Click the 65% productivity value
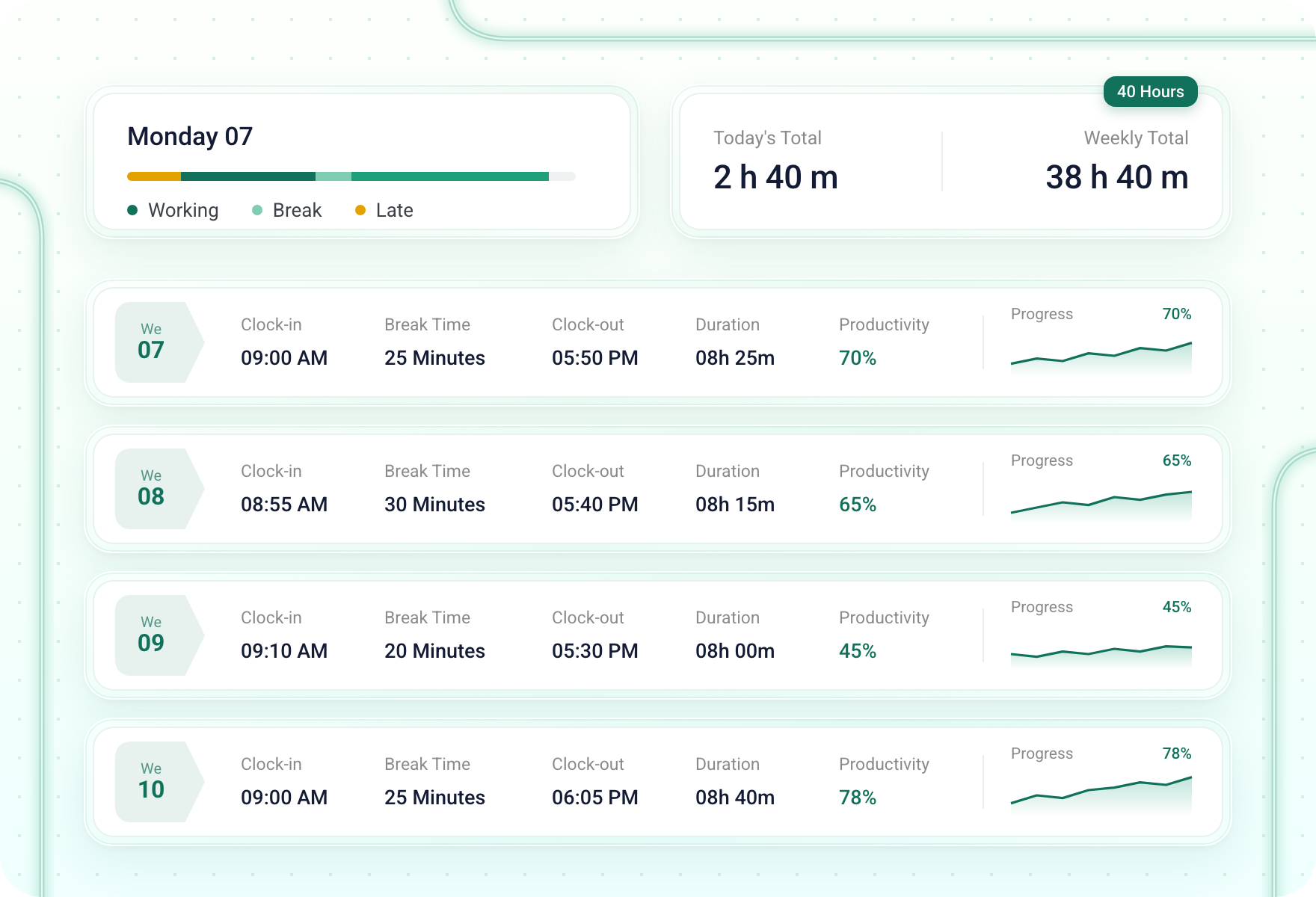Viewport: 1316px width, 897px height. pos(858,505)
